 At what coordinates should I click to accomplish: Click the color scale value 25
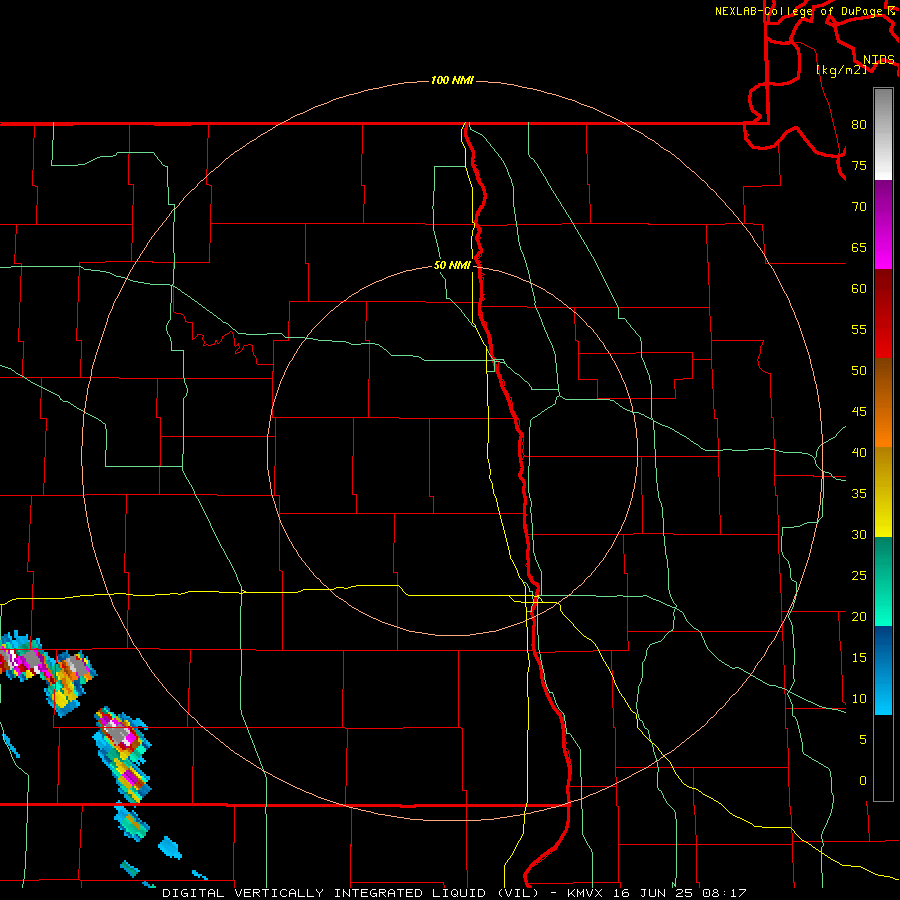[x=859, y=576]
